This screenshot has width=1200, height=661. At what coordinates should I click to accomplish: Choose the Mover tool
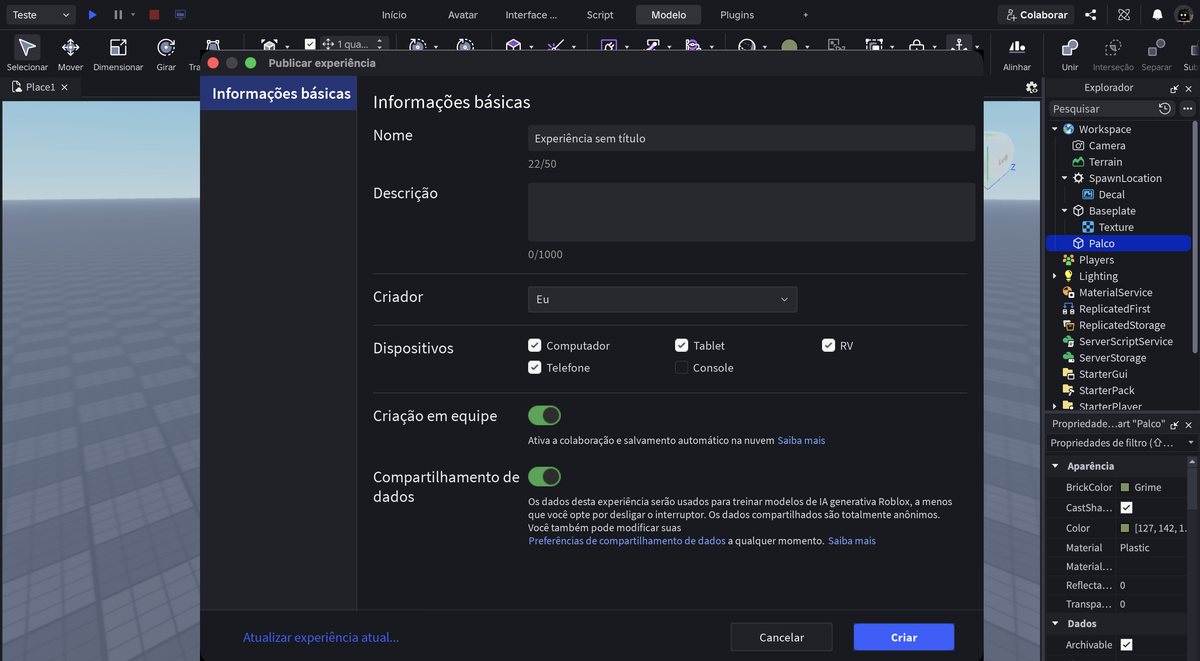pyautogui.click(x=70, y=54)
